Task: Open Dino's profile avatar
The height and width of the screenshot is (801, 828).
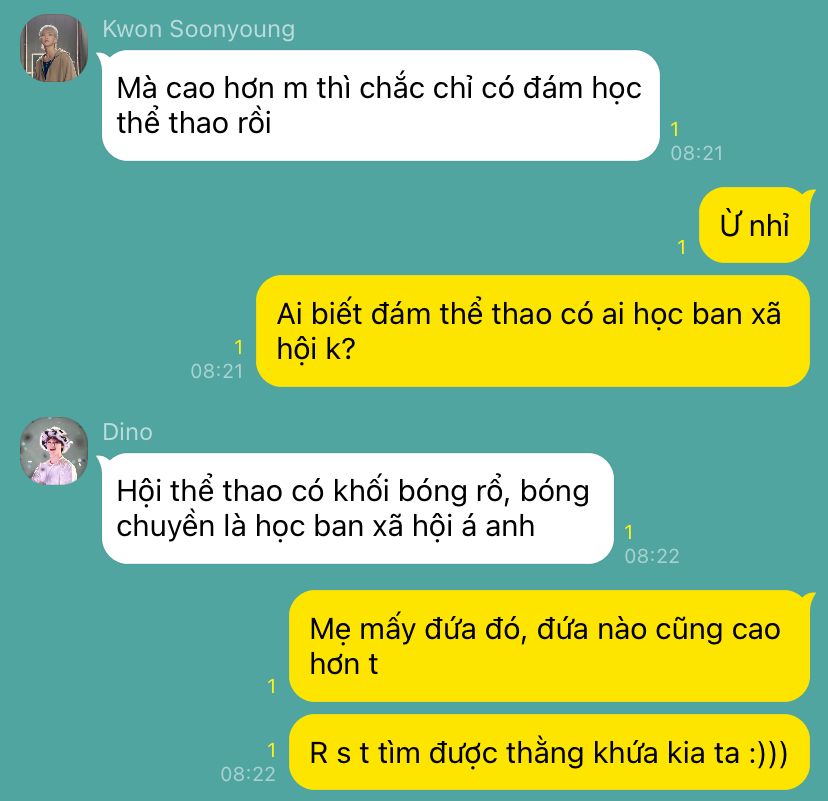Action: pos(54,451)
